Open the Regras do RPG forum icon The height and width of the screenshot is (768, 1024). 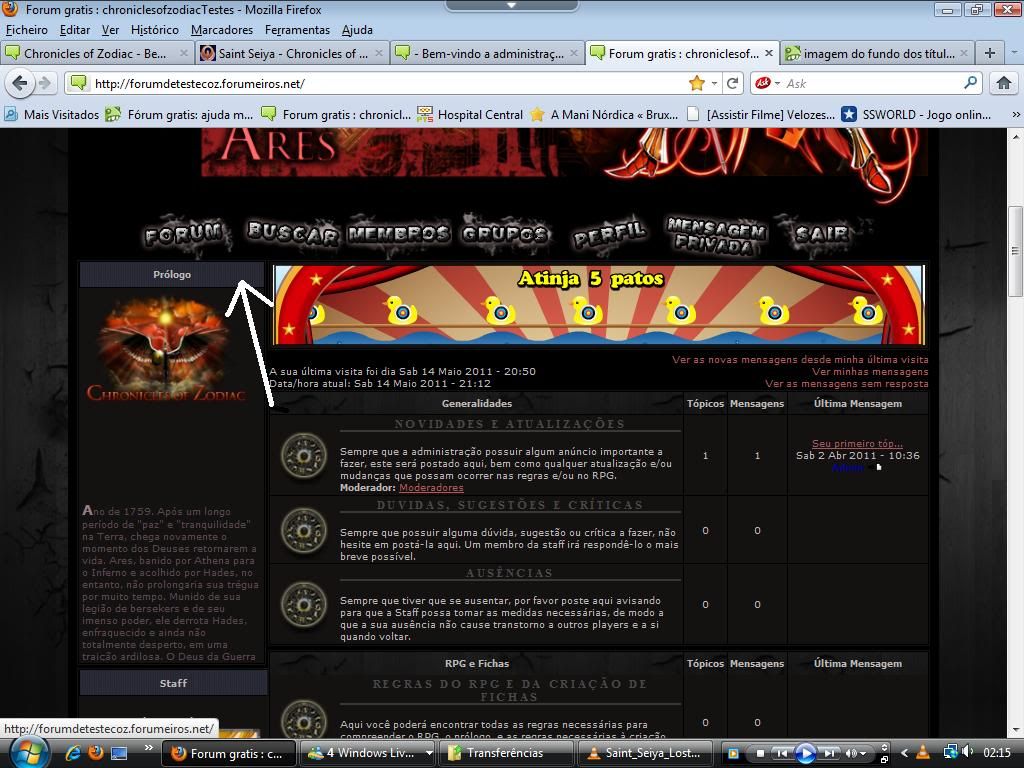coord(304,720)
